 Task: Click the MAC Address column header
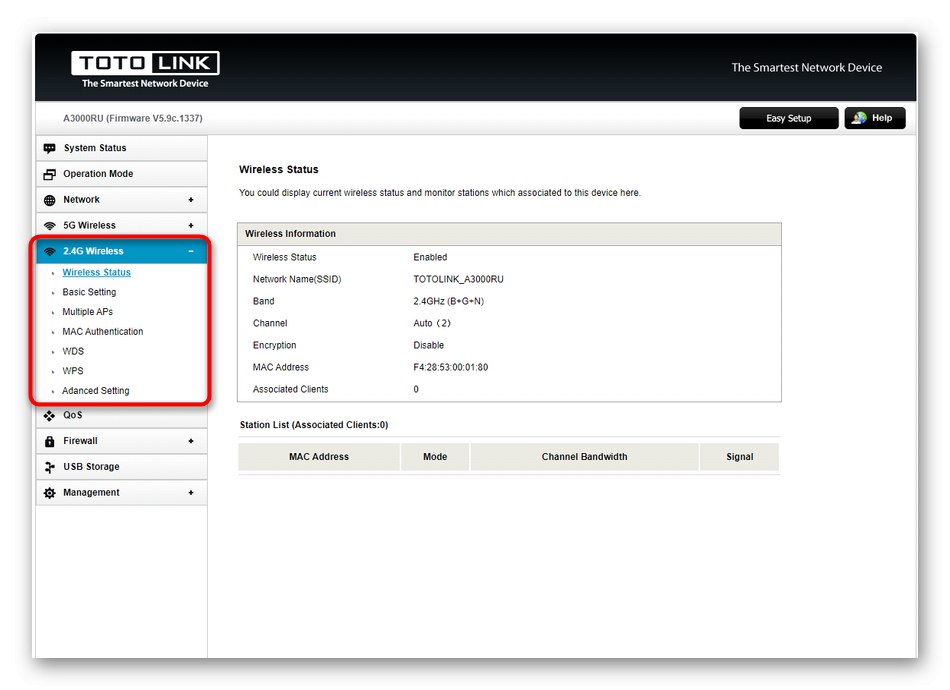[x=319, y=457]
